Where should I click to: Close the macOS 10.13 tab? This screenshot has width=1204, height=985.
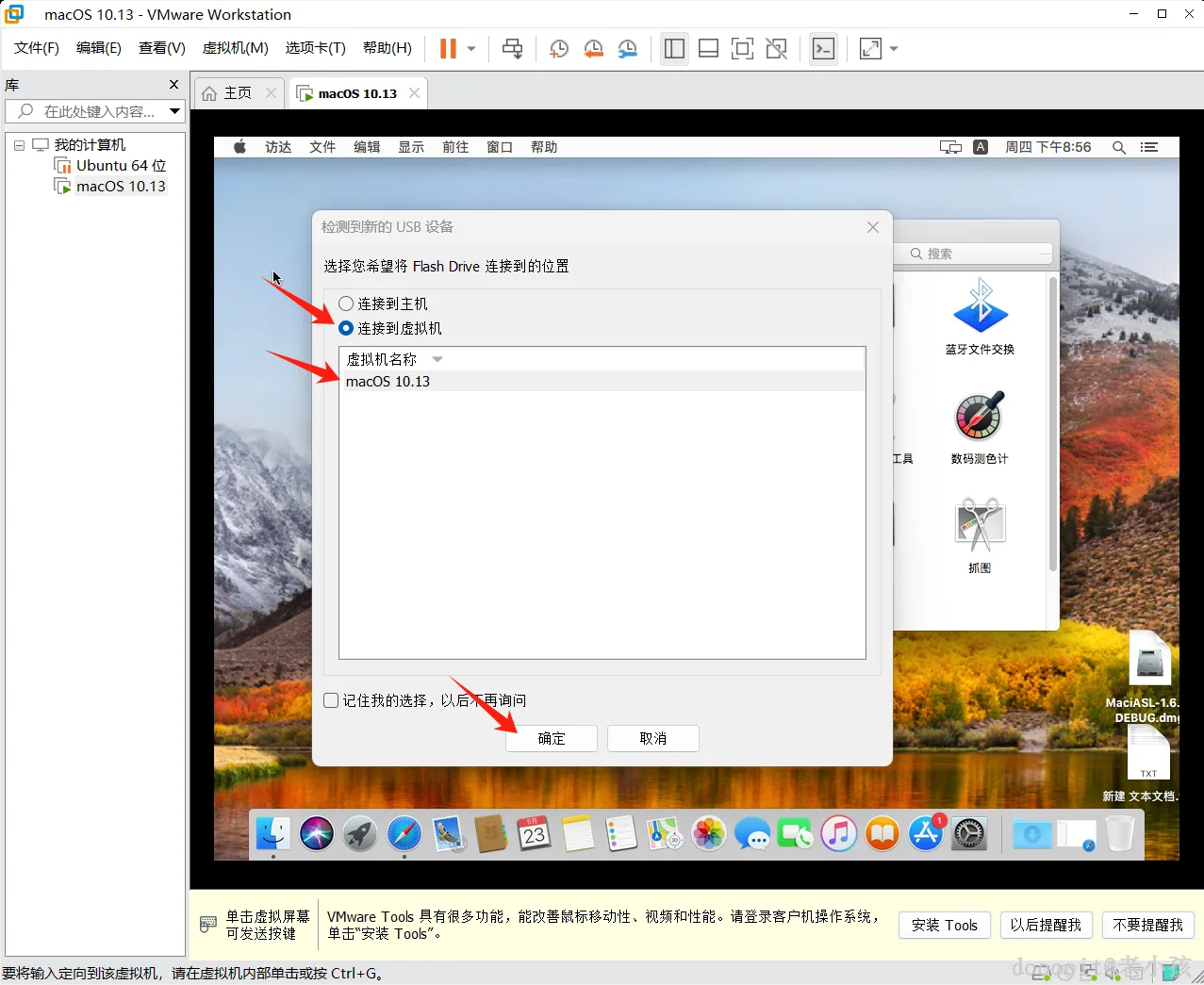pos(414,93)
